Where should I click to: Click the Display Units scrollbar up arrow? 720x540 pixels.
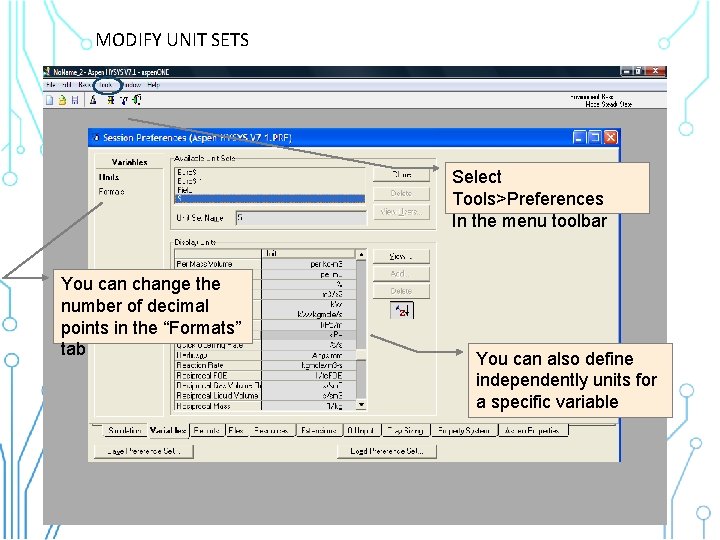[x=361, y=254]
